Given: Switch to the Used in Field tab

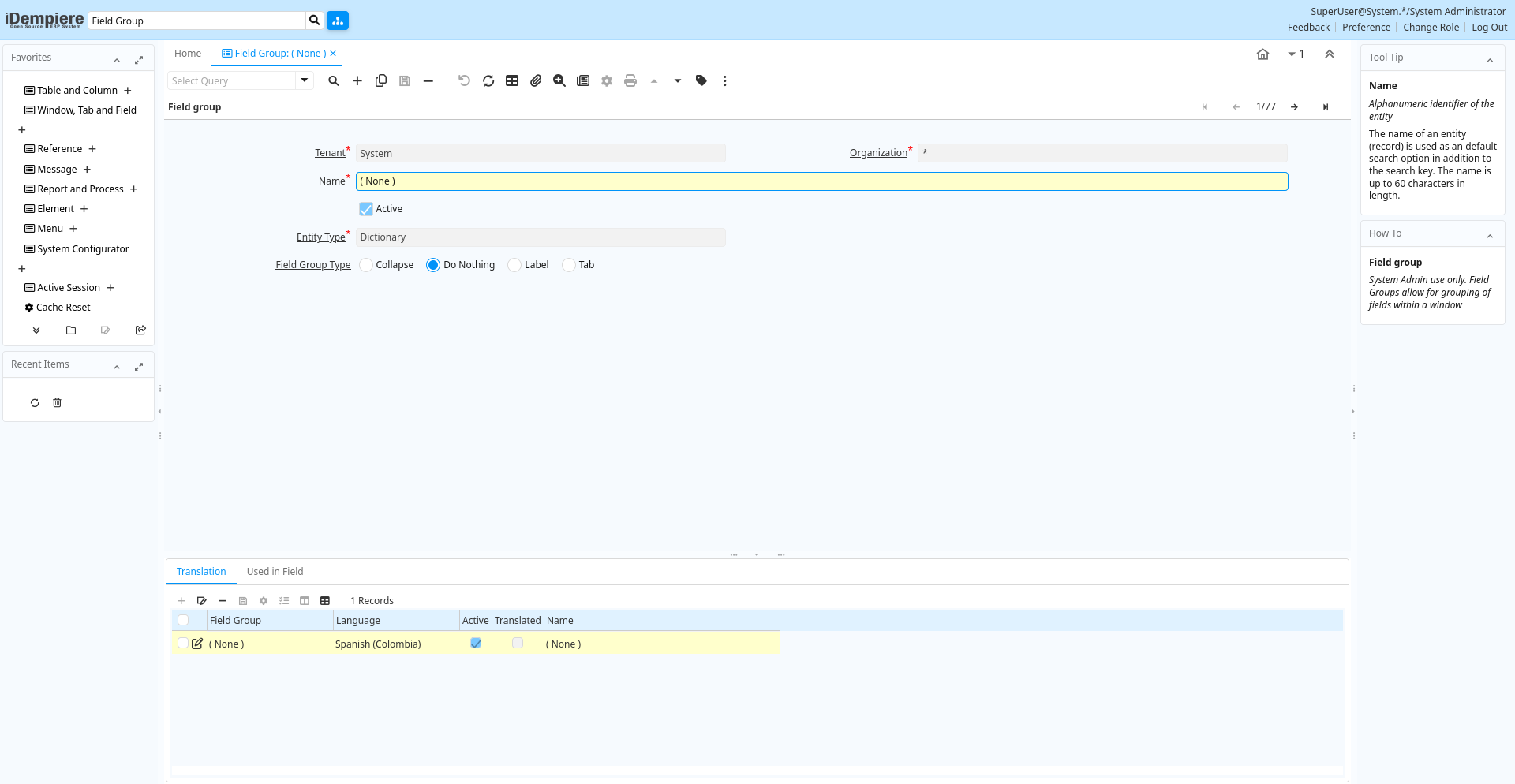Looking at the screenshot, I should pyautogui.click(x=275, y=572).
